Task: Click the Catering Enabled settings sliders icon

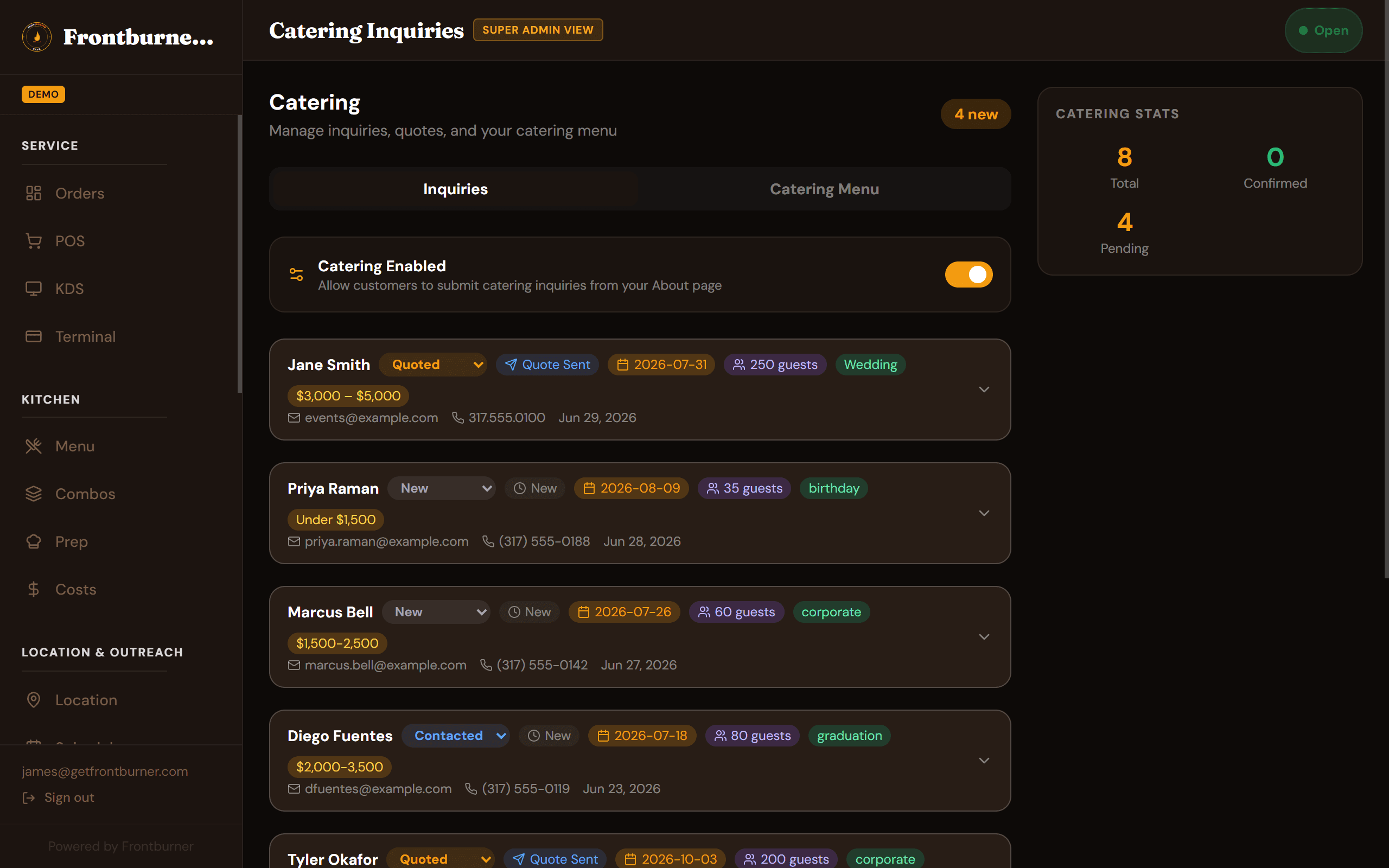Action: (x=296, y=275)
